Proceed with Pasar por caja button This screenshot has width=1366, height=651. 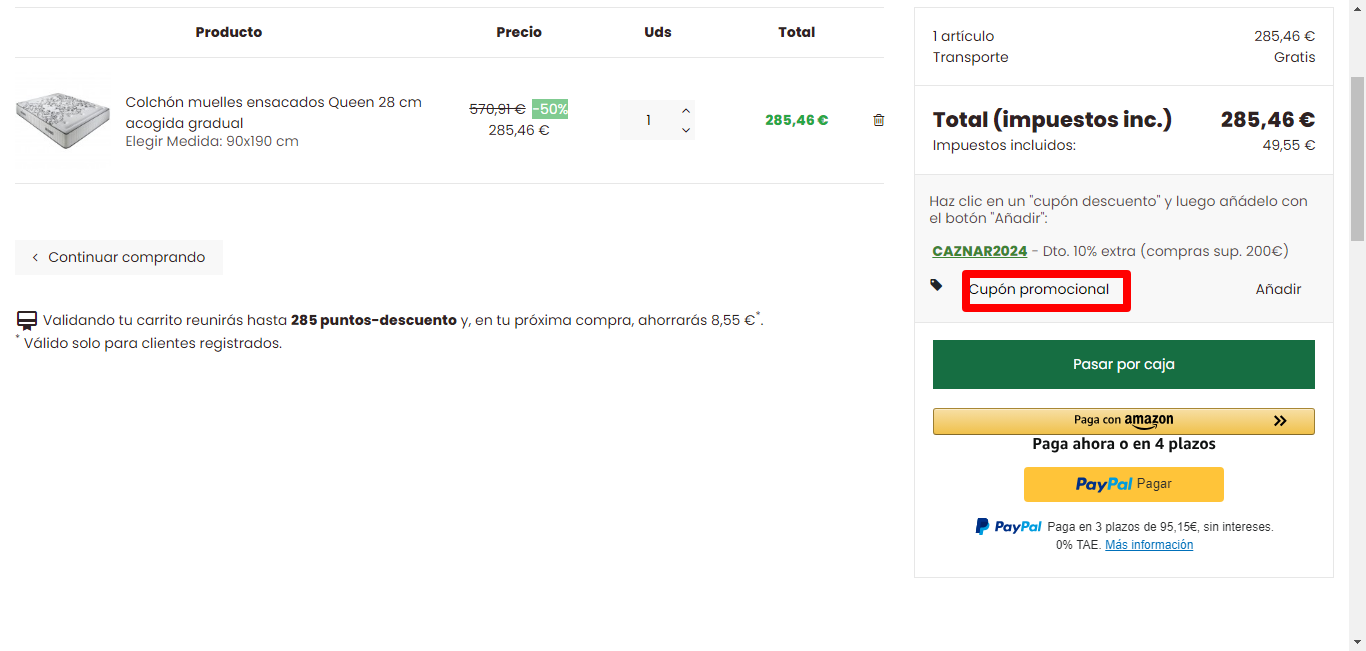pyautogui.click(x=1124, y=364)
